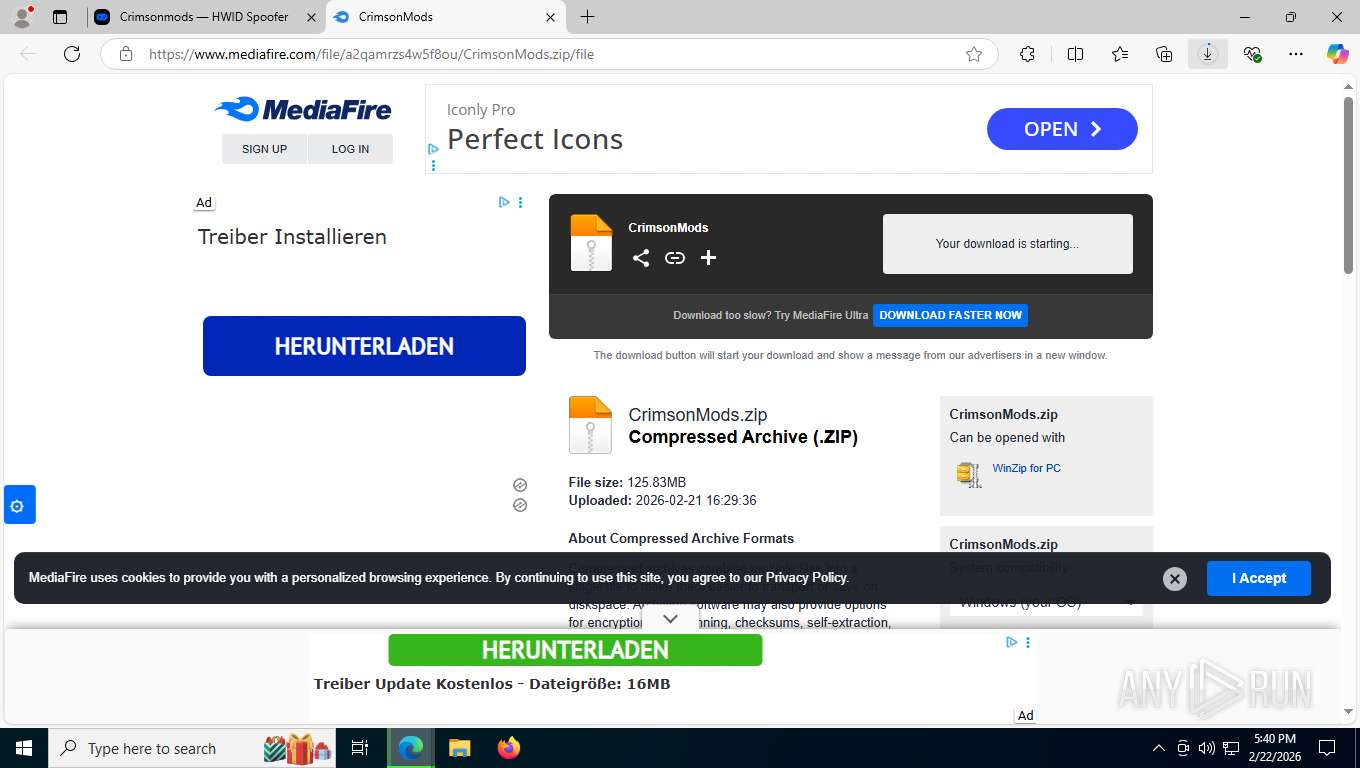Open File Explorer from taskbar
The width and height of the screenshot is (1360, 768).
(460, 748)
